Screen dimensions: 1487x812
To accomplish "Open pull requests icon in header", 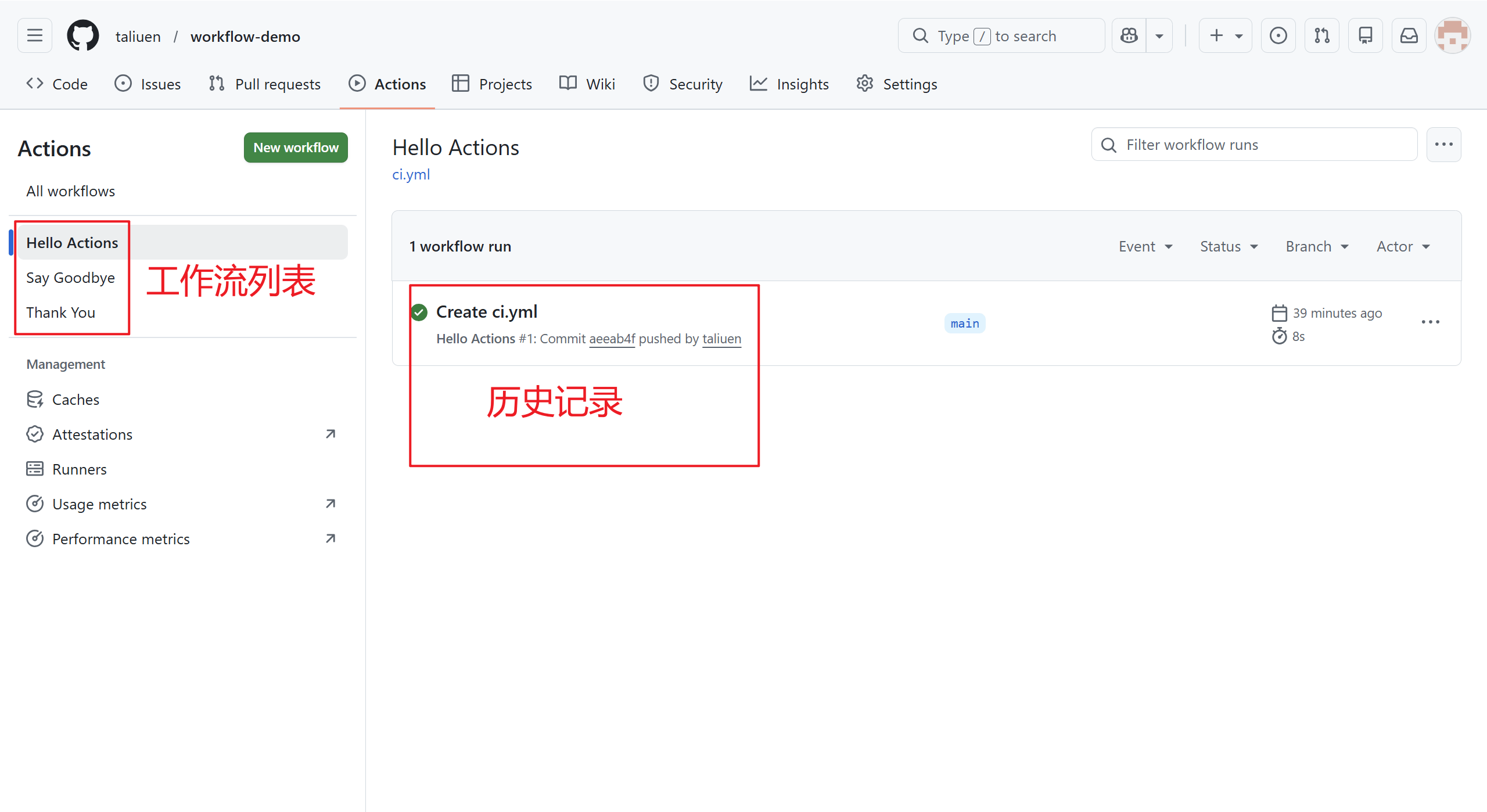I will 1321,36.
